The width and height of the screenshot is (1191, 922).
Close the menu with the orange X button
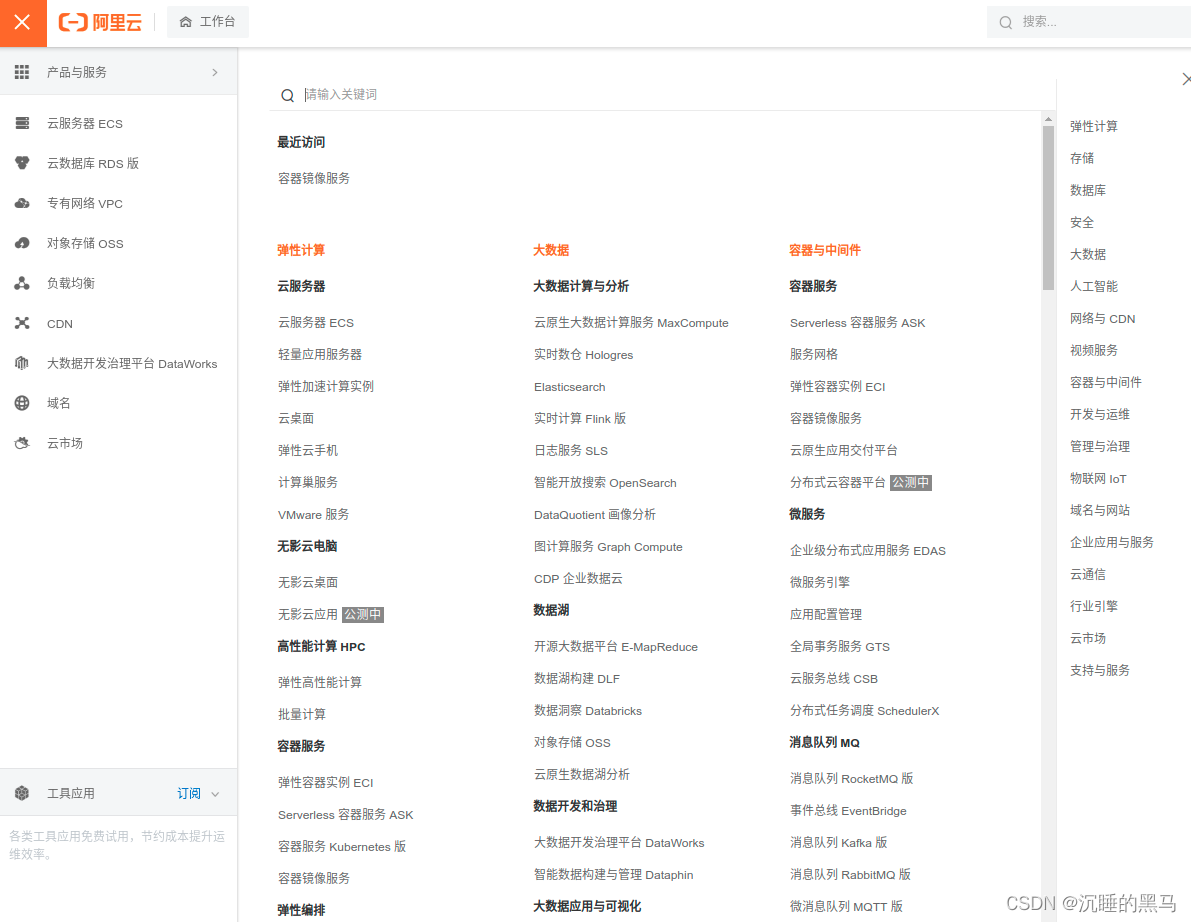click(x=23, y=23)
